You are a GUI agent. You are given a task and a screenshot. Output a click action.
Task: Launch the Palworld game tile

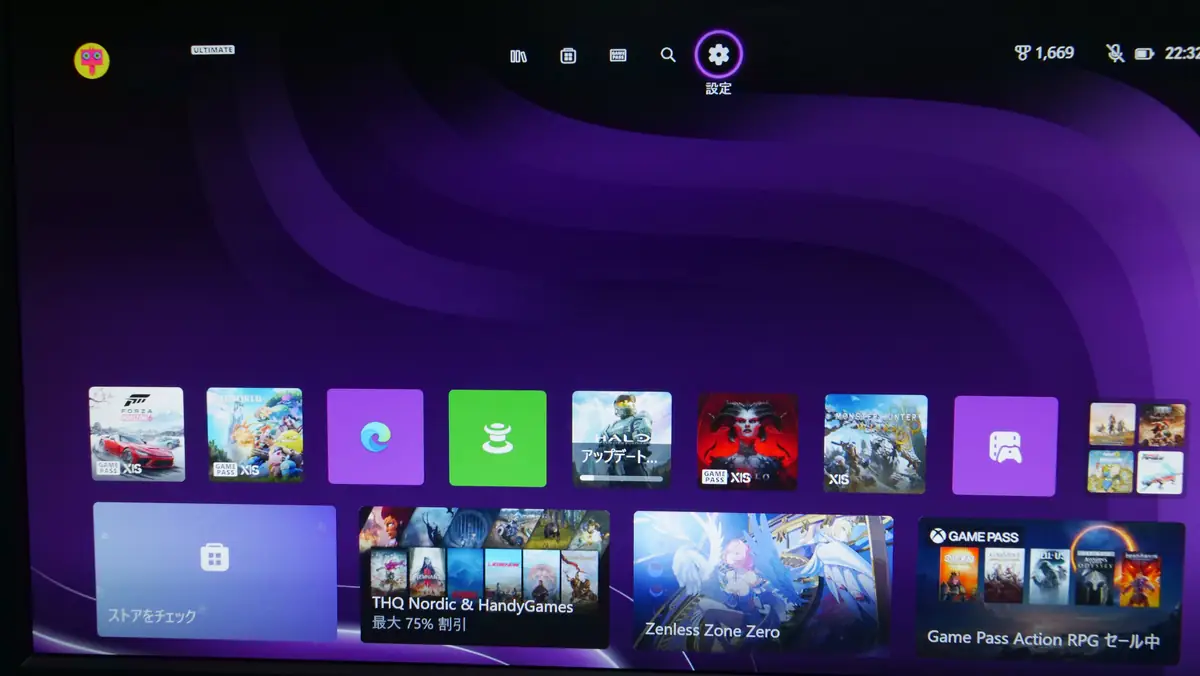click(x=254, y=435)
